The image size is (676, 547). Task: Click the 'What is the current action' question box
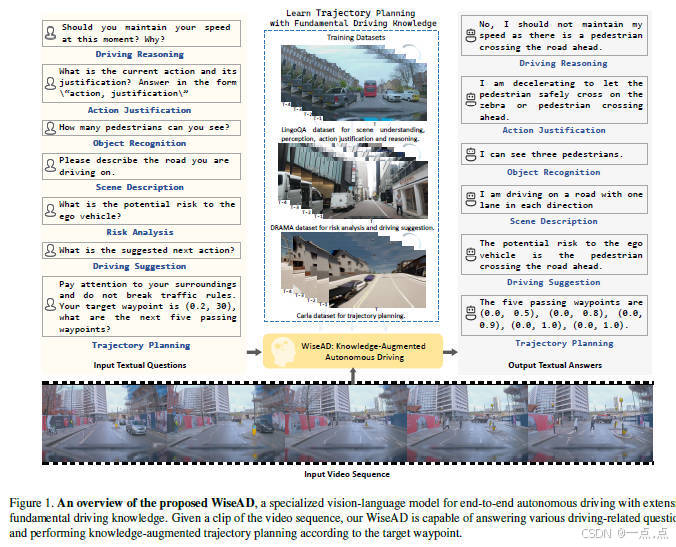141,83
